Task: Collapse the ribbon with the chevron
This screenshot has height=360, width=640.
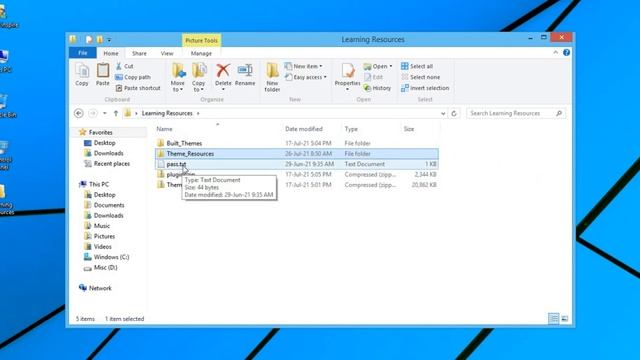Action: (x=556, y=52)
